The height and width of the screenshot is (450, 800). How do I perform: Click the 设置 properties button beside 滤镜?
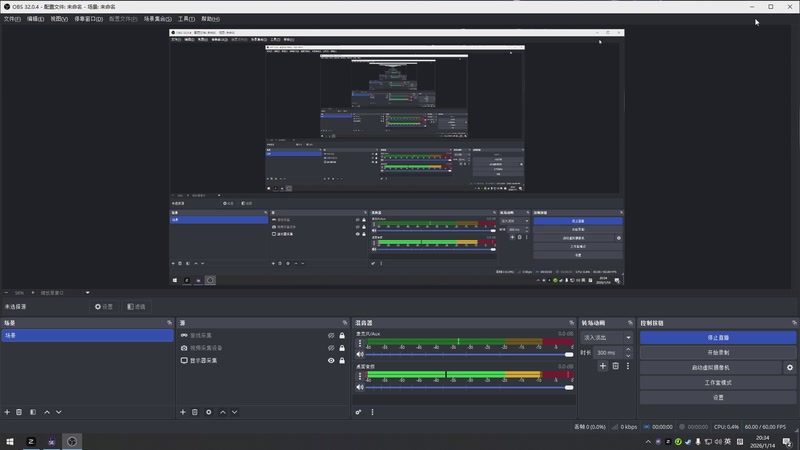pos(104,307)
